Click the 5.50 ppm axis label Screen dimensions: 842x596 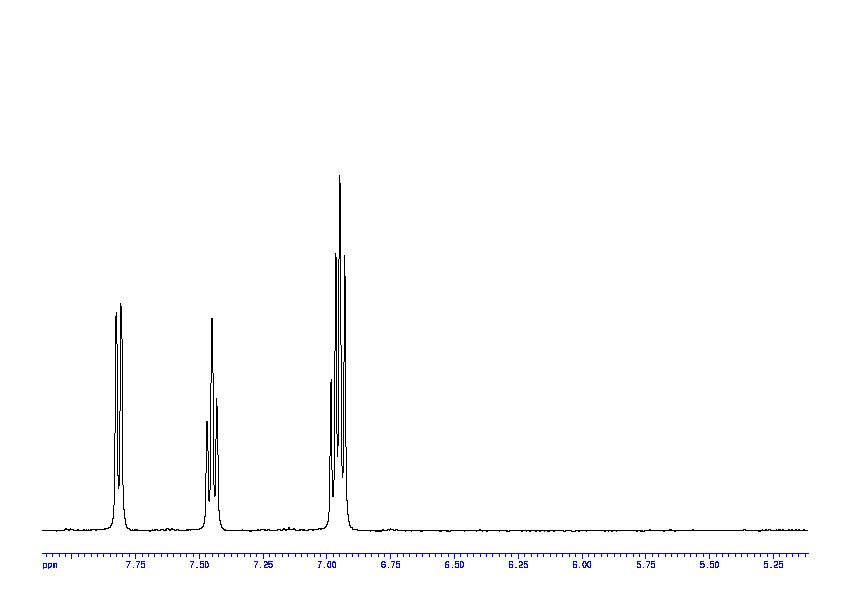(x=709, y=565)
